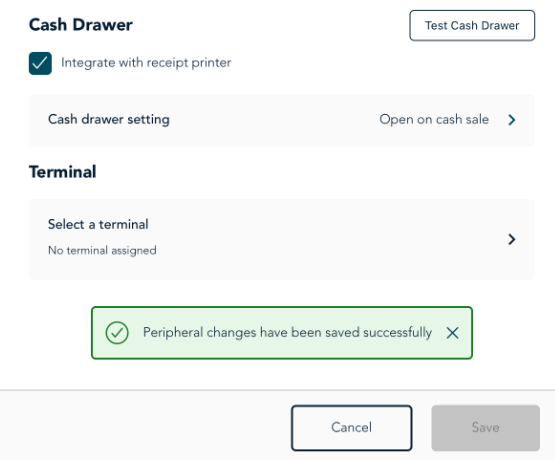This screenshot has height=460, width=555.
Task: Expand the chevron beside Open on cash sale
Action: click(511, 120)
